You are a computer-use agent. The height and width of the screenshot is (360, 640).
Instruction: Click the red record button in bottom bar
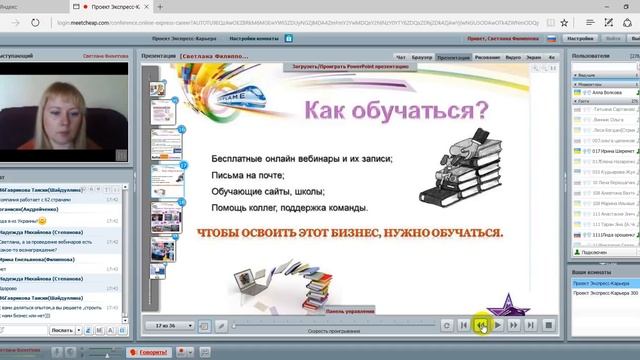[x=182, y=352]
